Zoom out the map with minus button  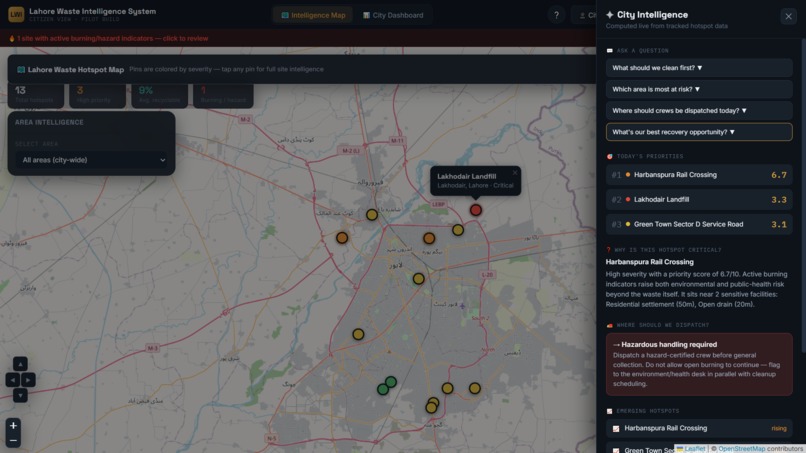[x=13, y=441]
